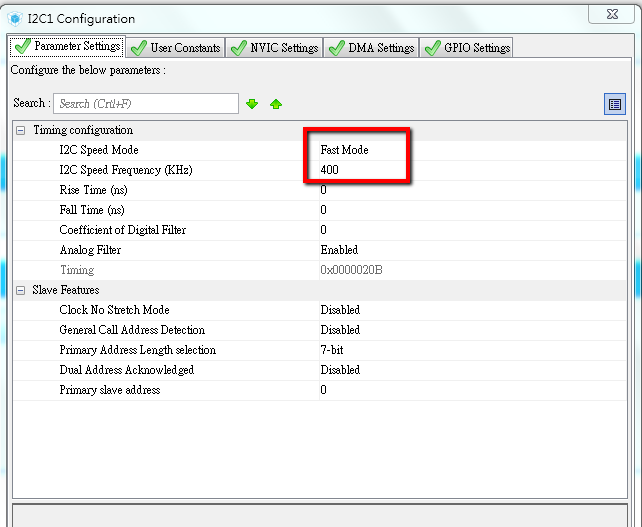Screen dimensions: 642x527
Task: Select the Parameter Settings tab
Action: click(67, 47)
